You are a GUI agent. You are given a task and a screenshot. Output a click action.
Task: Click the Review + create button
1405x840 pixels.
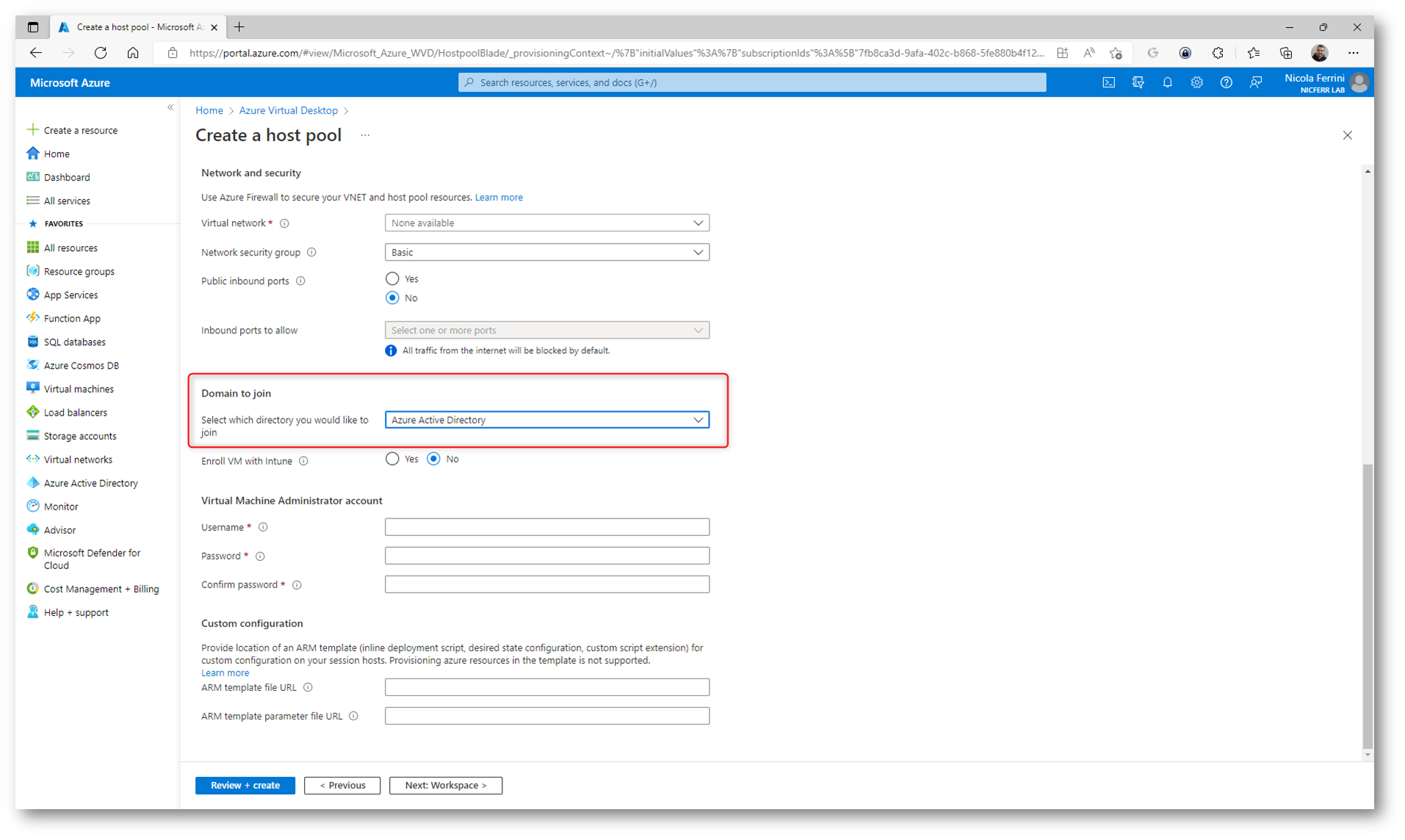click(245, 786)
